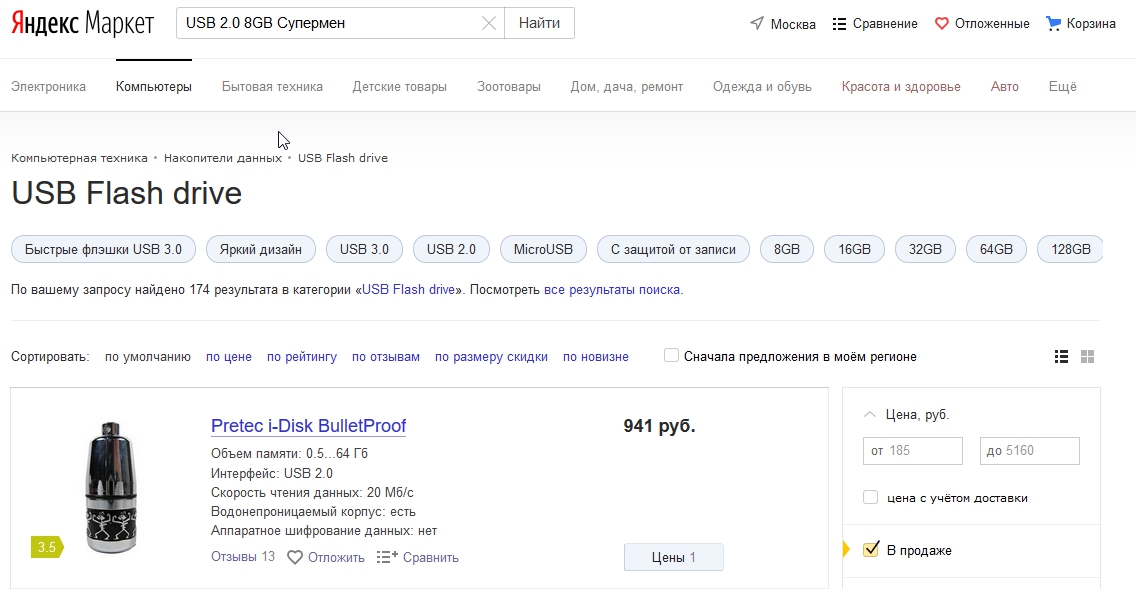Image resolution: width=1136 pixels, height=589 pixels.
Task: Sort results 'по умолчанию'
Action: click(148, 356)
